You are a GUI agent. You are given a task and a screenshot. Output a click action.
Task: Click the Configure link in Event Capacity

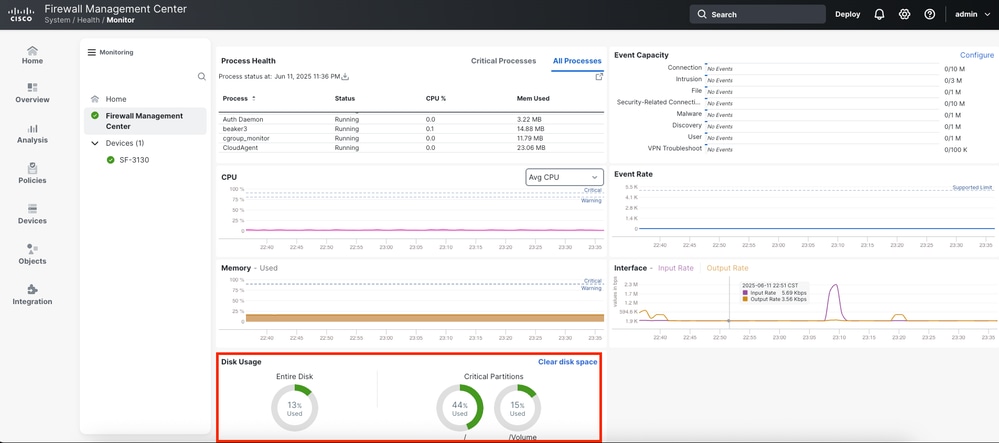point(977,55)
